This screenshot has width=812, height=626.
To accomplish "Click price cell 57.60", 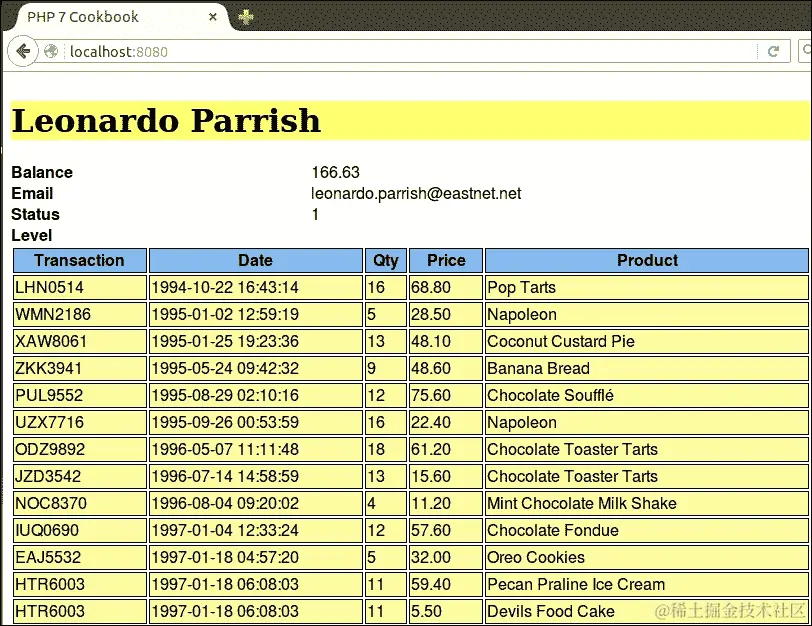I will coord(446,530).
